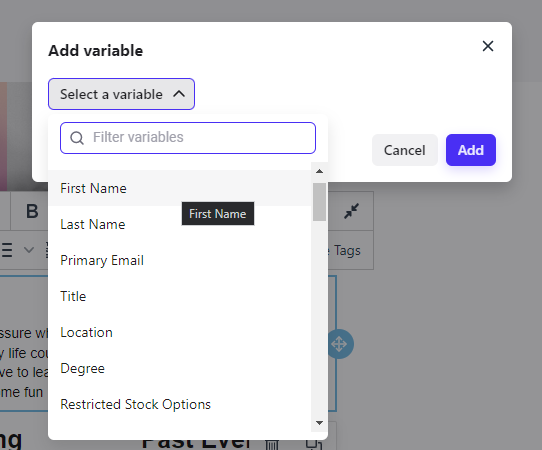Click the Tags button in background toolbar
Screen dimensions: 542x450
coord(347,250)
